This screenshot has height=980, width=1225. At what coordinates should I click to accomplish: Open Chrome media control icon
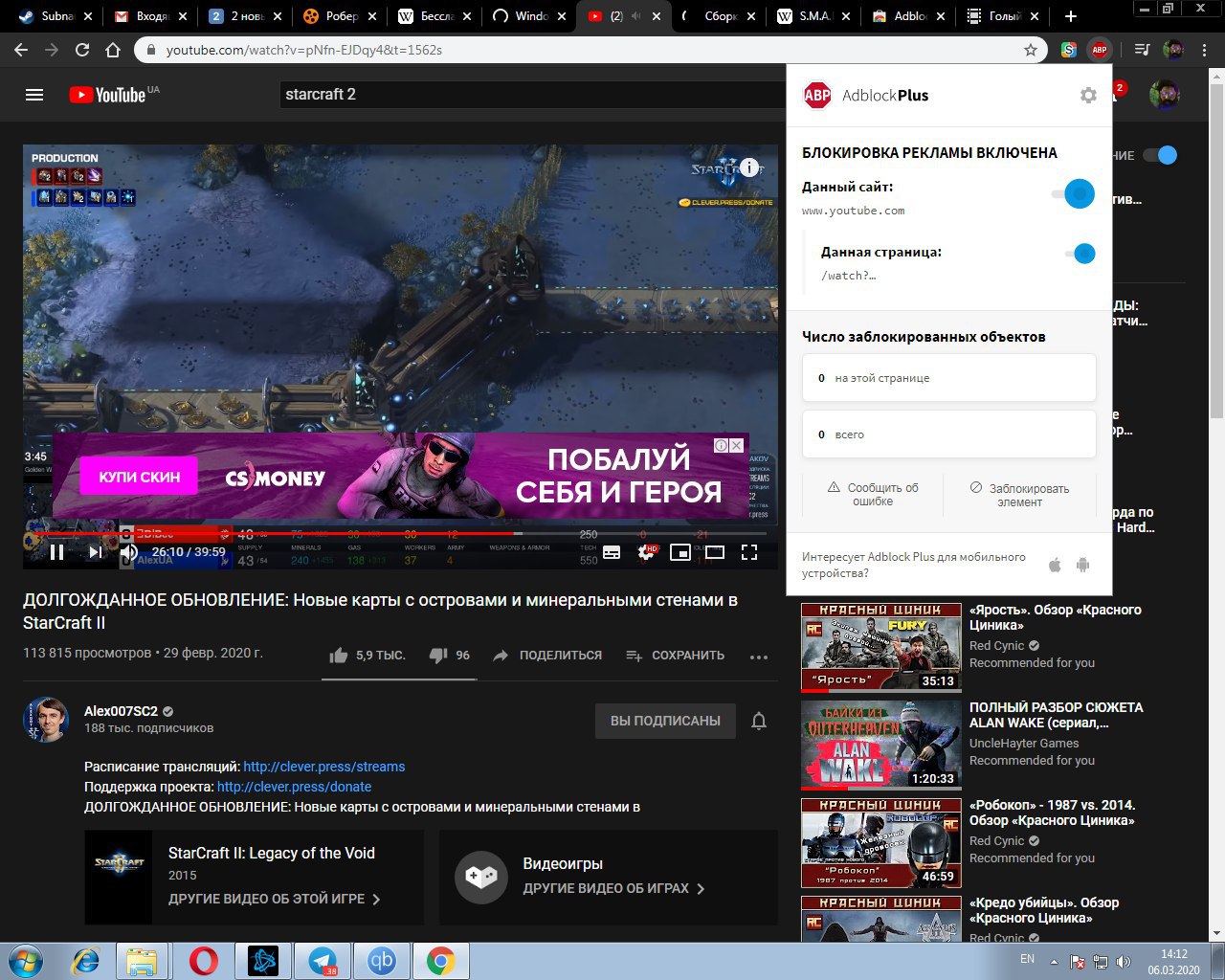pos(1142,50)
